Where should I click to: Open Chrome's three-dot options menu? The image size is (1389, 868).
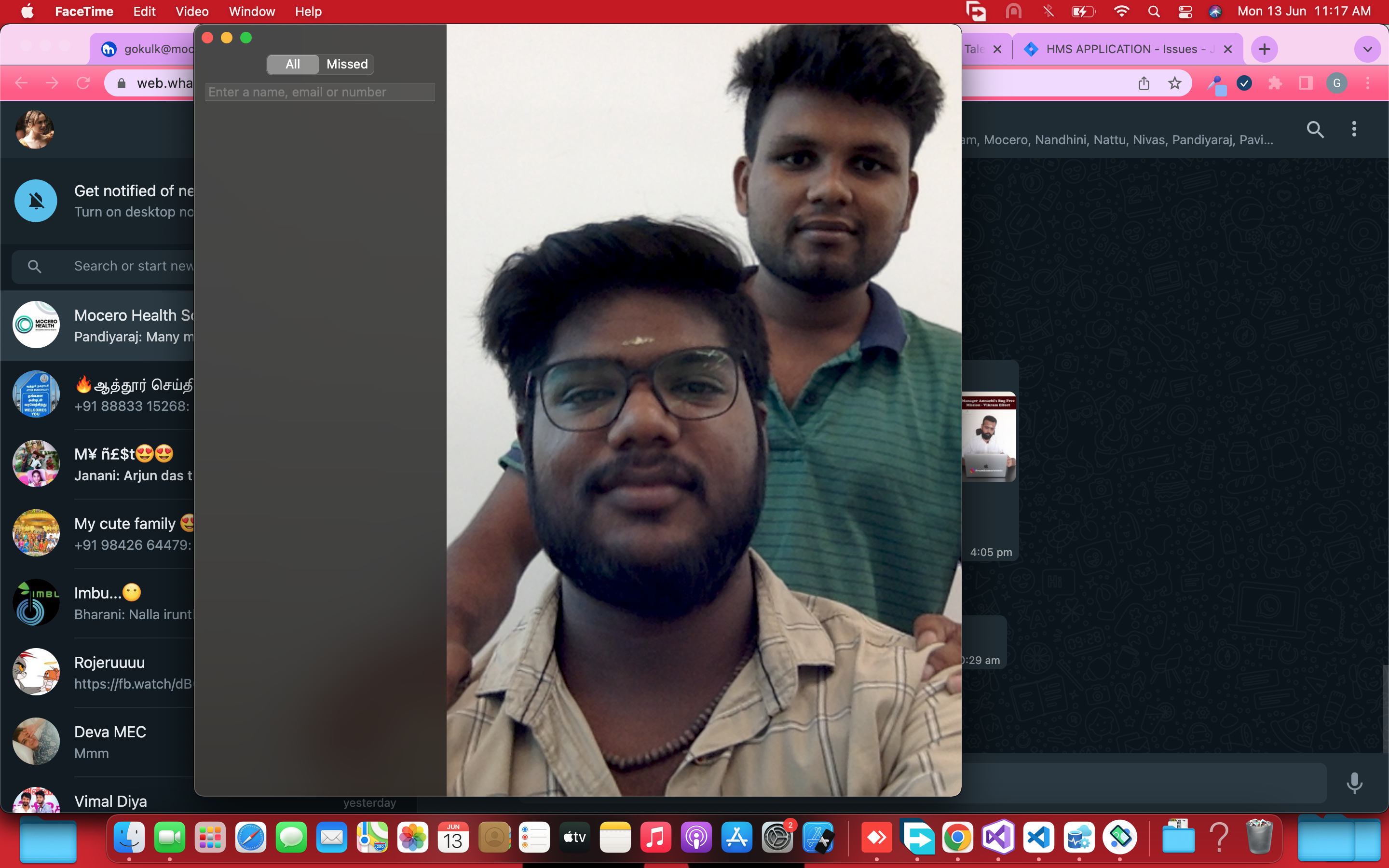1368,83
